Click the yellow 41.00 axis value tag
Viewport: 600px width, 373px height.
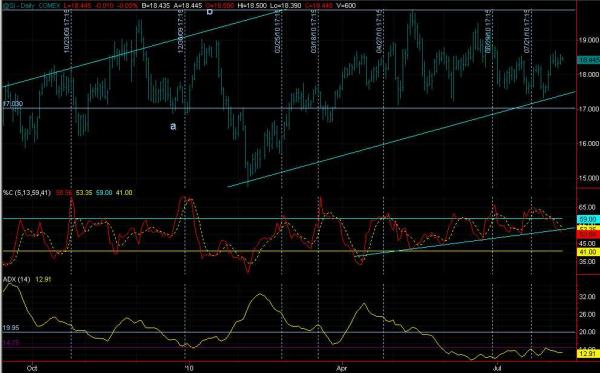pos(587,252)
